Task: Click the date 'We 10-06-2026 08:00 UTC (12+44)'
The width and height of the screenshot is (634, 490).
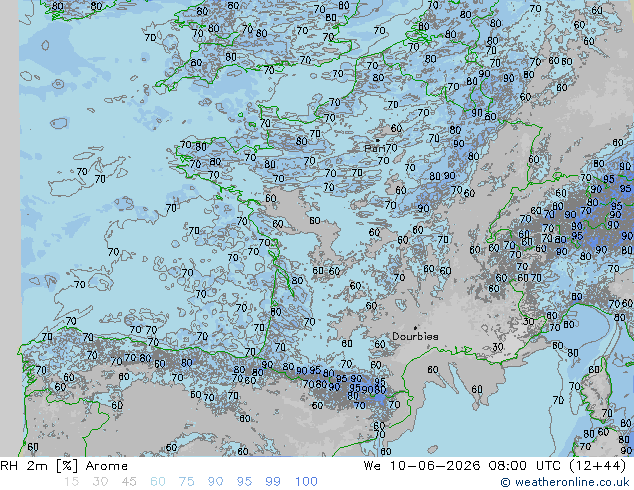Action: coord(495,466)
